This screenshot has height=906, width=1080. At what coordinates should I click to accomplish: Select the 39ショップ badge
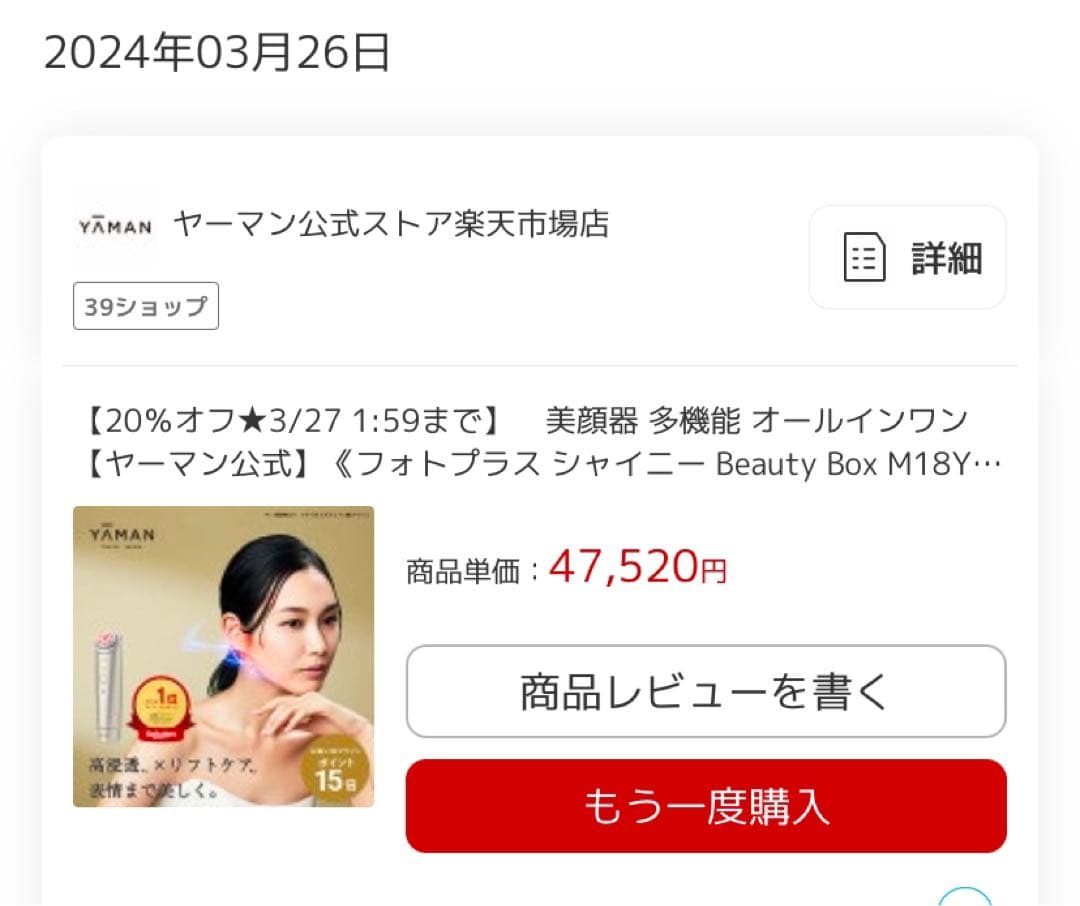click(146, 306)
